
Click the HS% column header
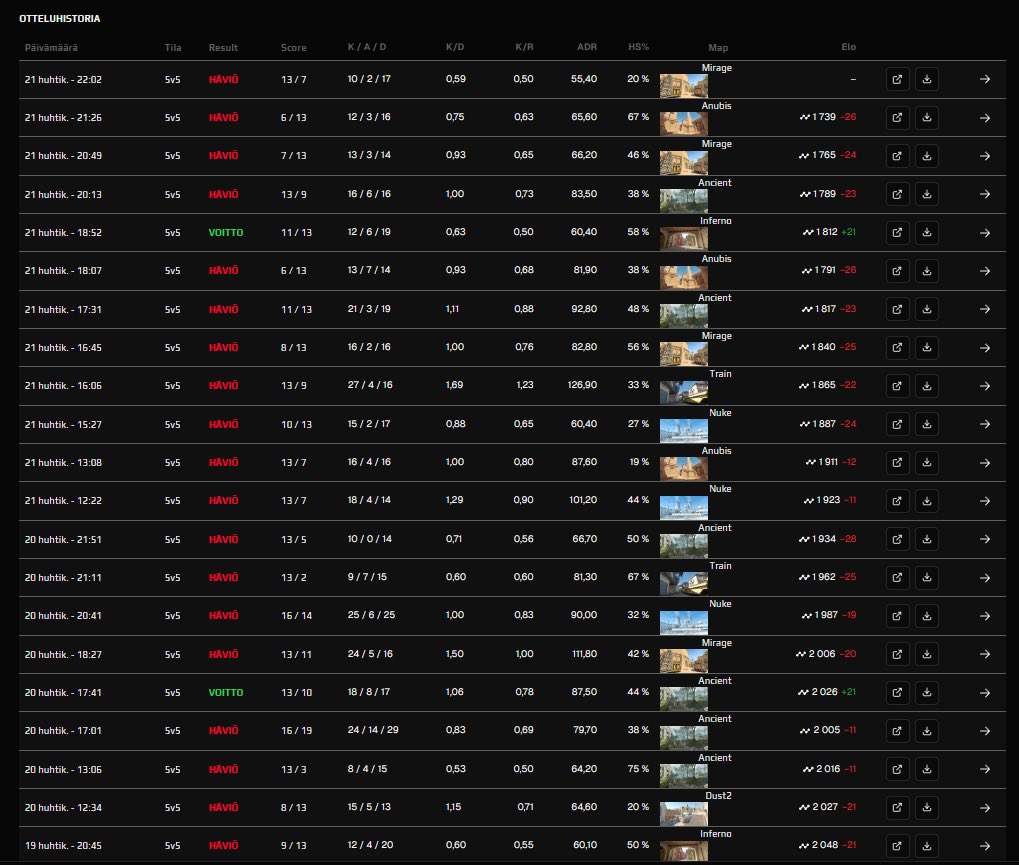pyautogui.click(x=638, y=47)
